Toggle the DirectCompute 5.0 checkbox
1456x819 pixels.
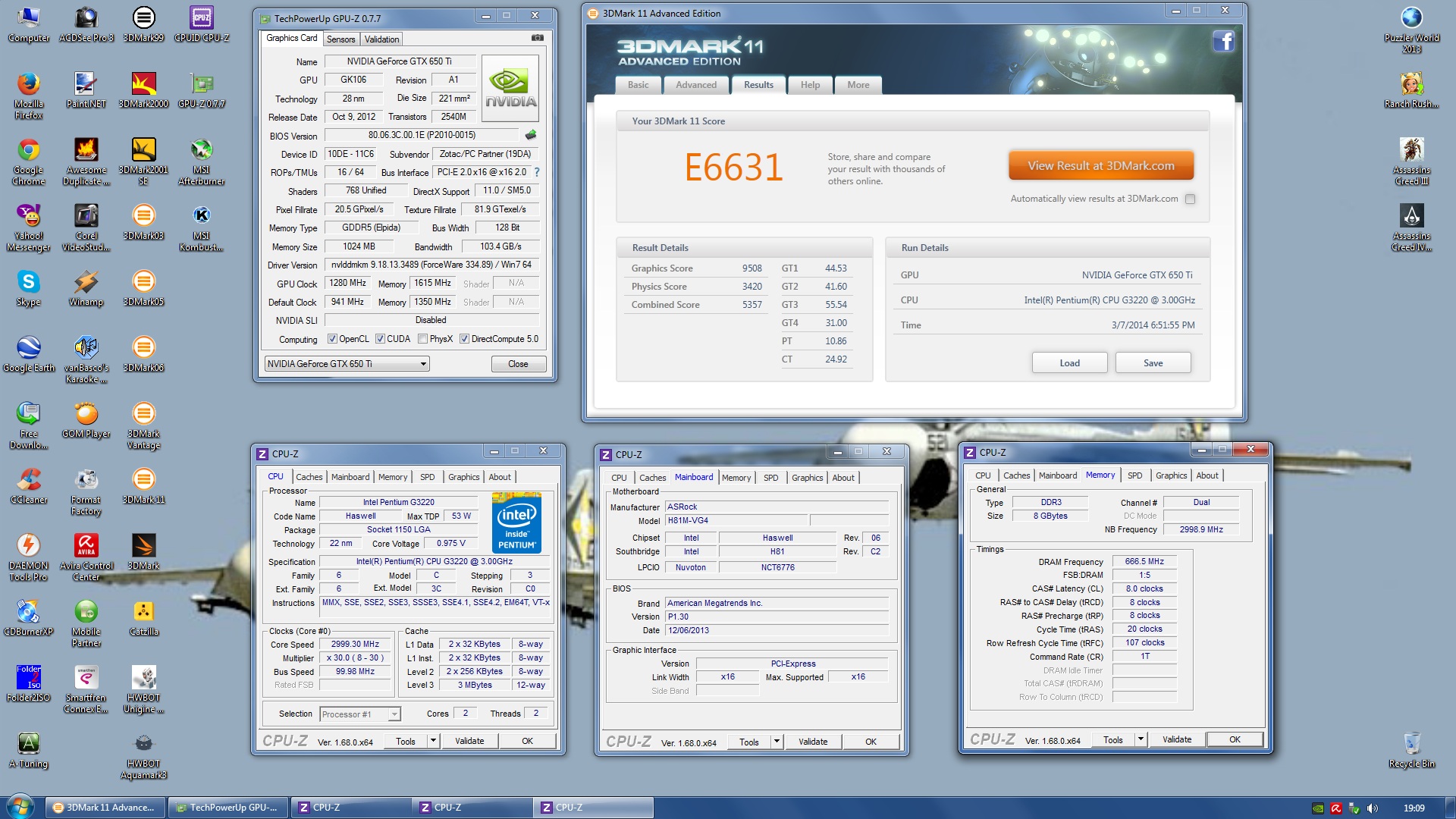tap(464, 339)
